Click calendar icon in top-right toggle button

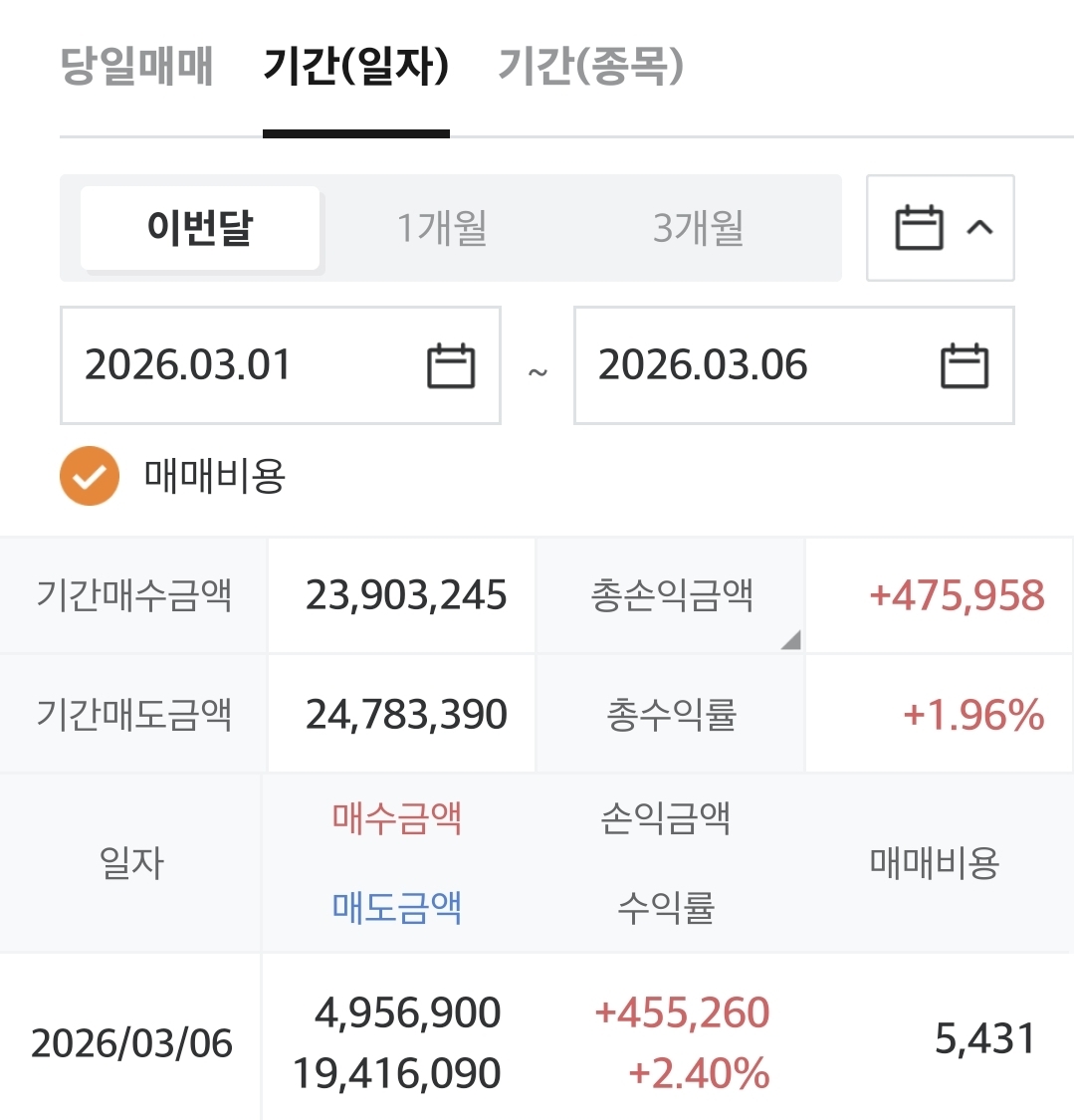[919, 228]
